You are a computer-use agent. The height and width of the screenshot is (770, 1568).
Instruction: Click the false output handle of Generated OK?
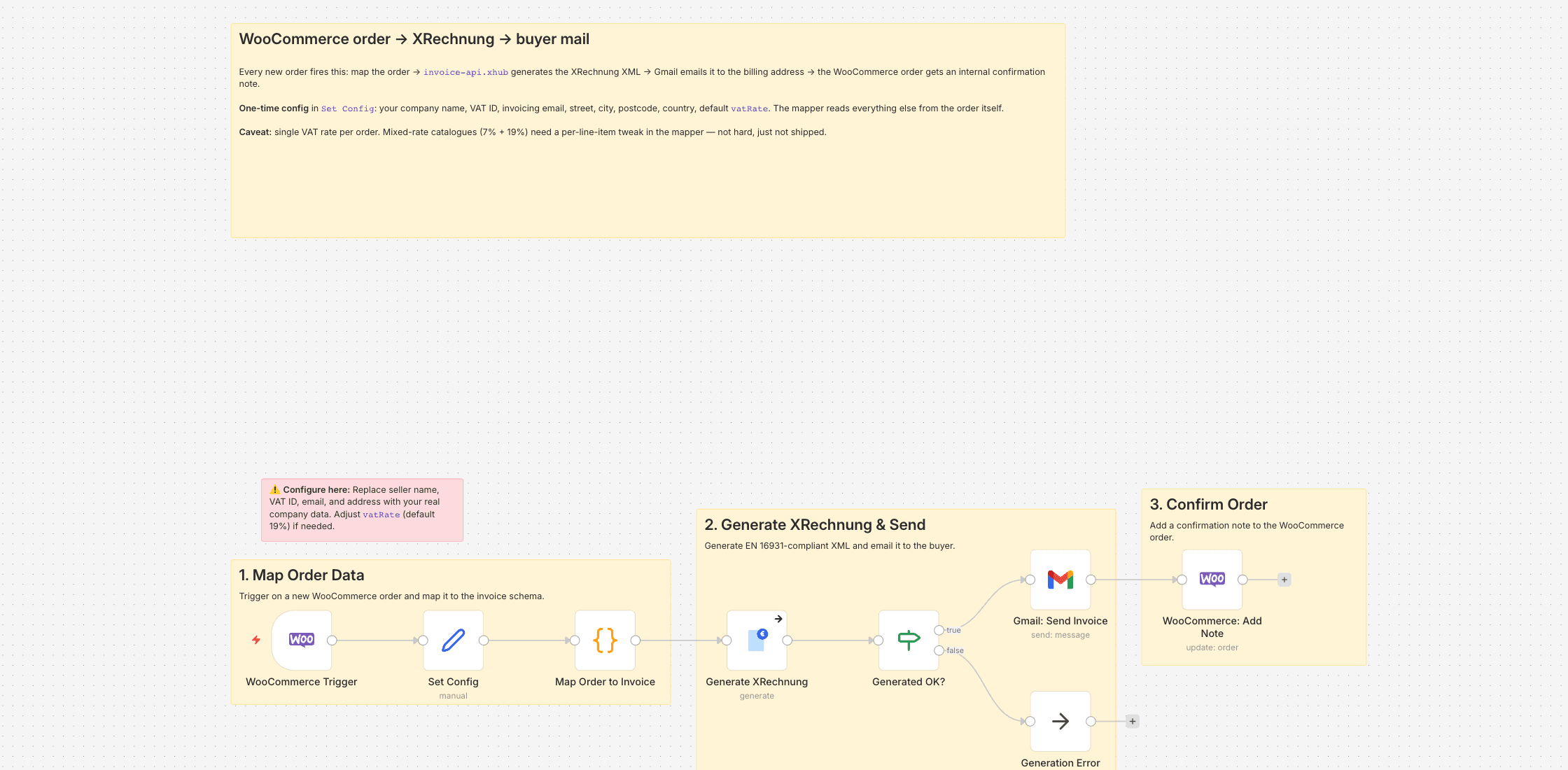[939, 650]
